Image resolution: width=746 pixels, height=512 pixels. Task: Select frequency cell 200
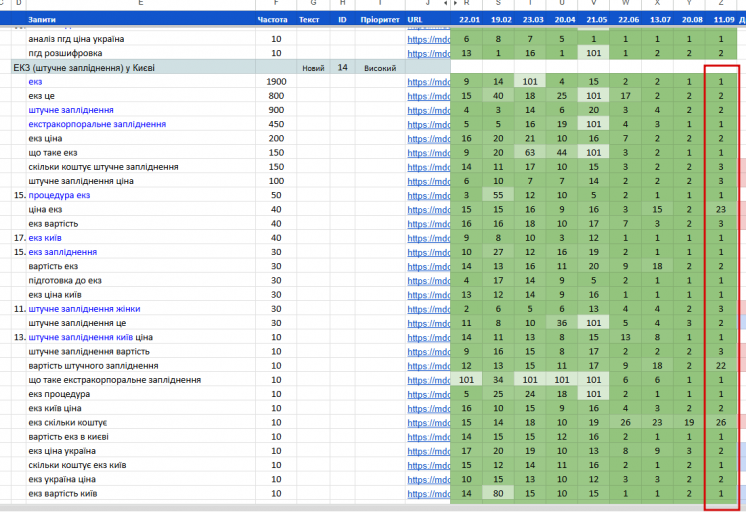tap(276, 138)
